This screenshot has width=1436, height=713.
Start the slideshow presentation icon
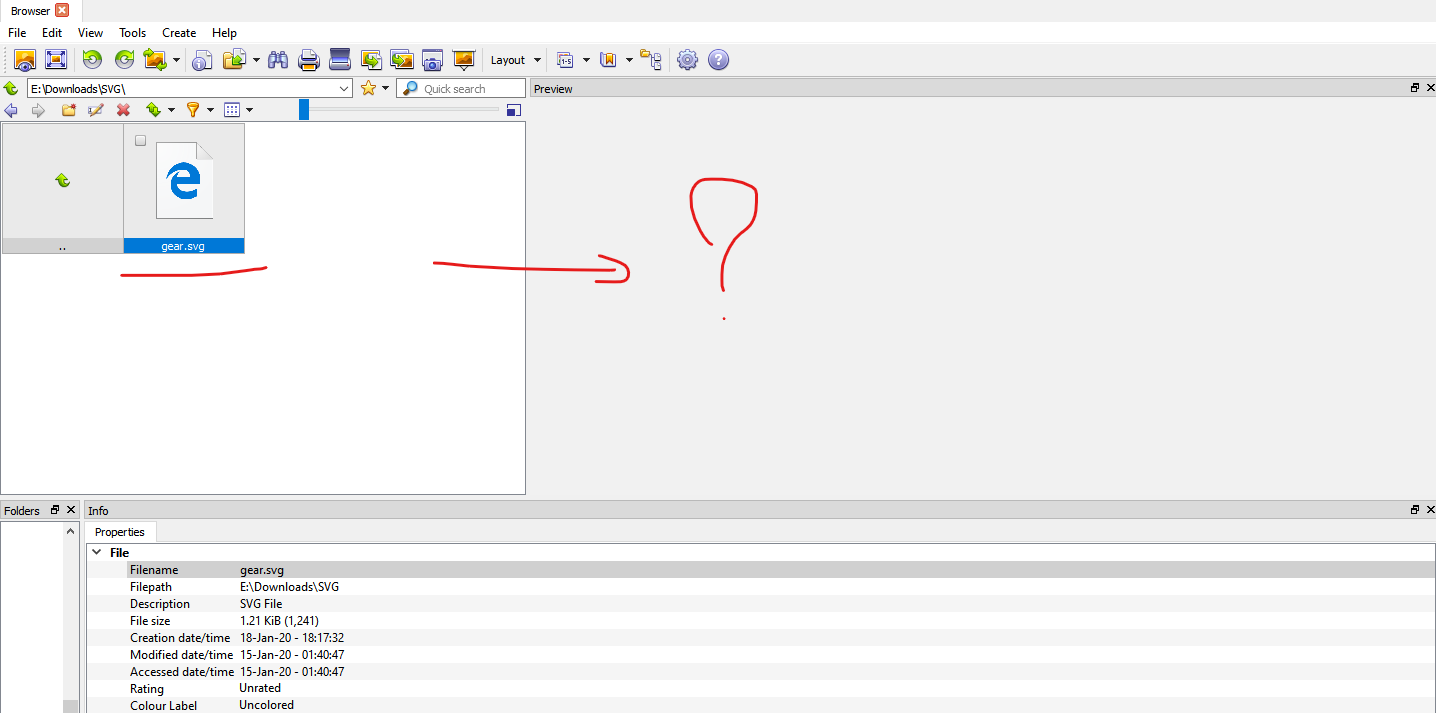click(463, 60)
